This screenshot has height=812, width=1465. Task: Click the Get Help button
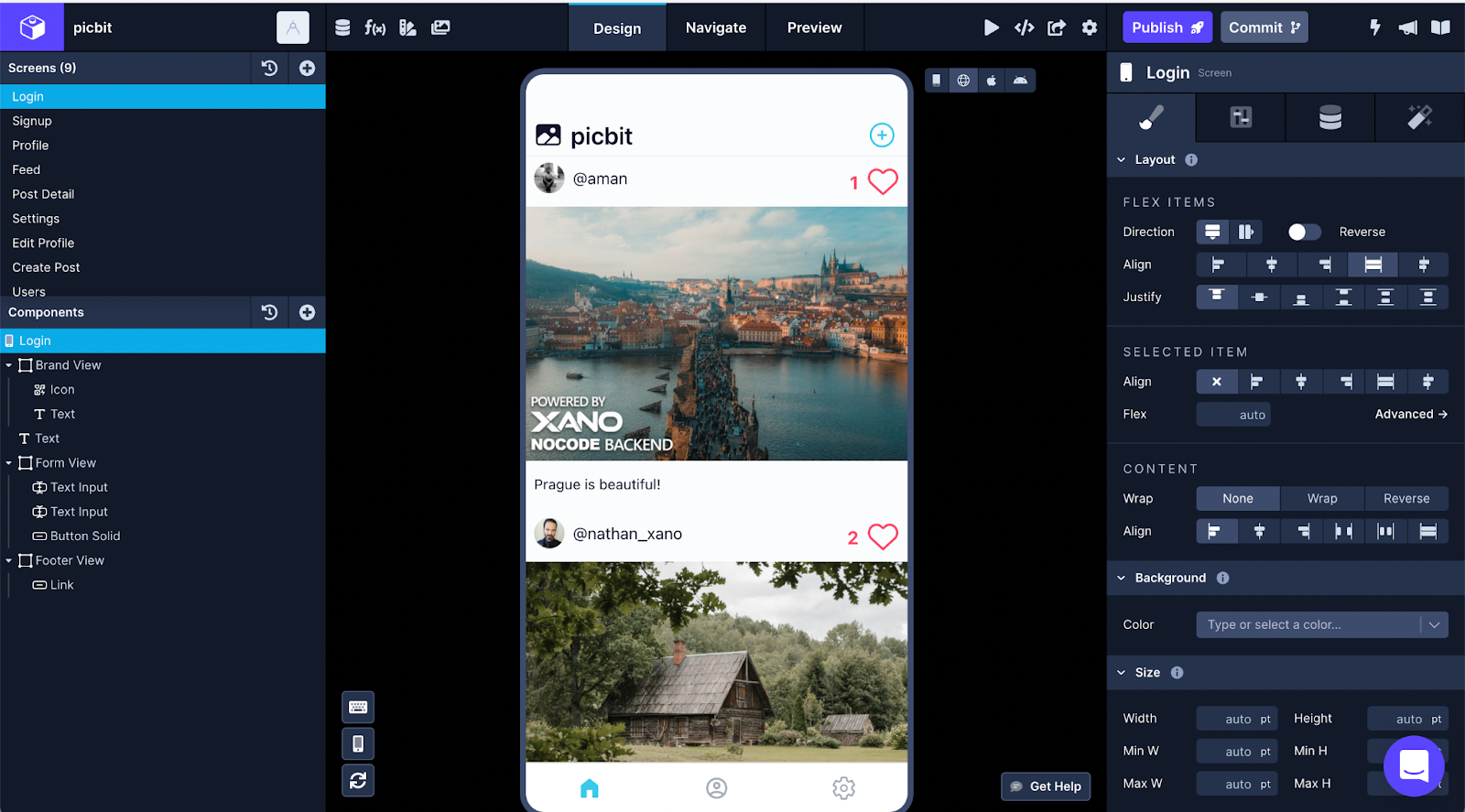point(1045,786)
